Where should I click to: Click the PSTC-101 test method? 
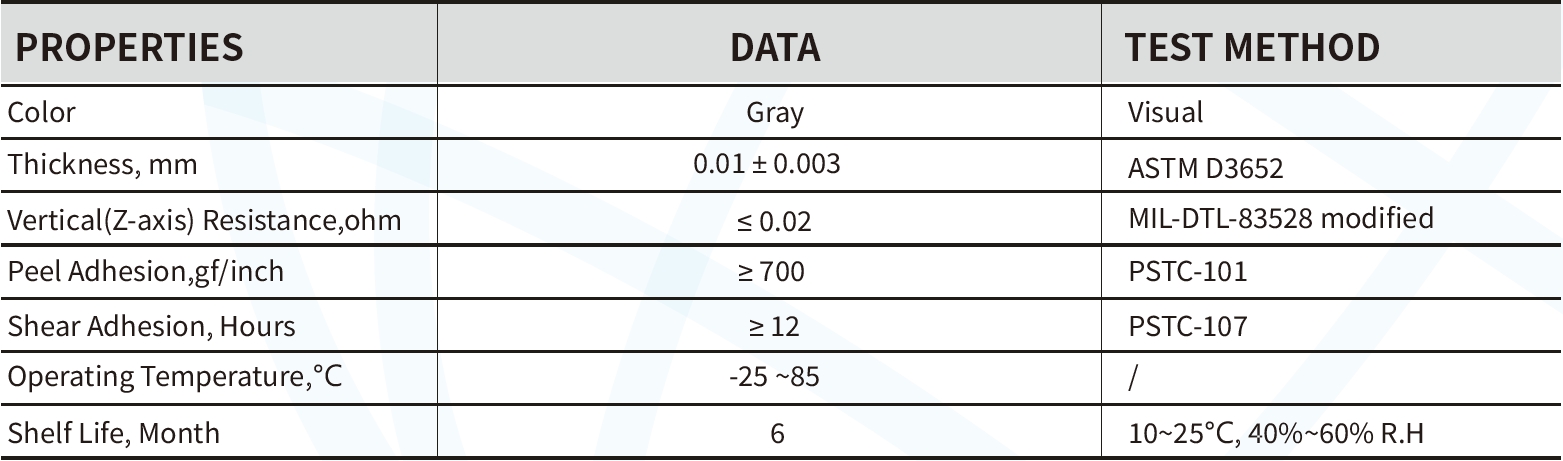pyautogui.click(x=1187, y=272)
